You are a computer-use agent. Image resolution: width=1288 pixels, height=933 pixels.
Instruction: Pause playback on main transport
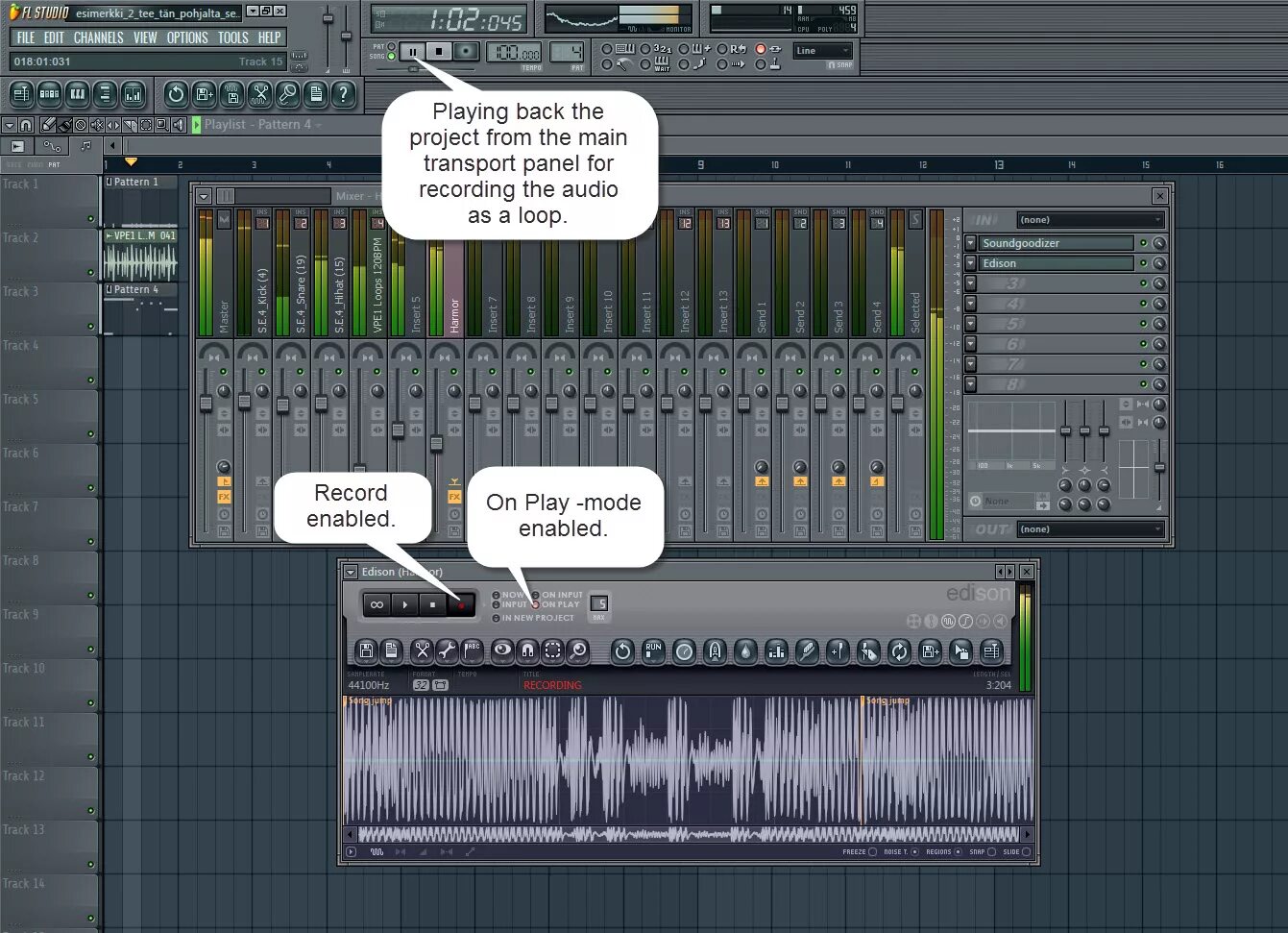412,52
